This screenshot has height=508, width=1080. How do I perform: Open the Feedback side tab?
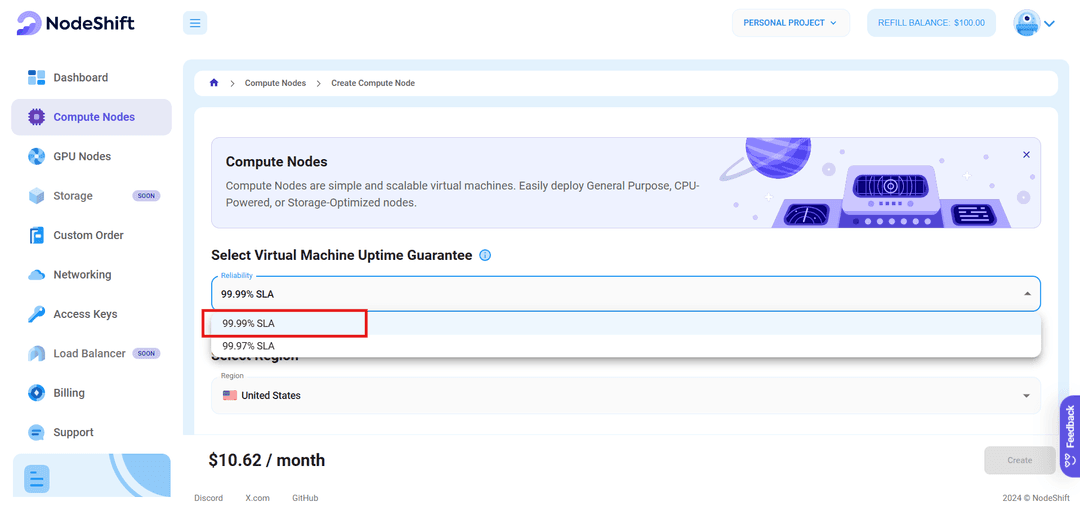(x=1069, y=435)
